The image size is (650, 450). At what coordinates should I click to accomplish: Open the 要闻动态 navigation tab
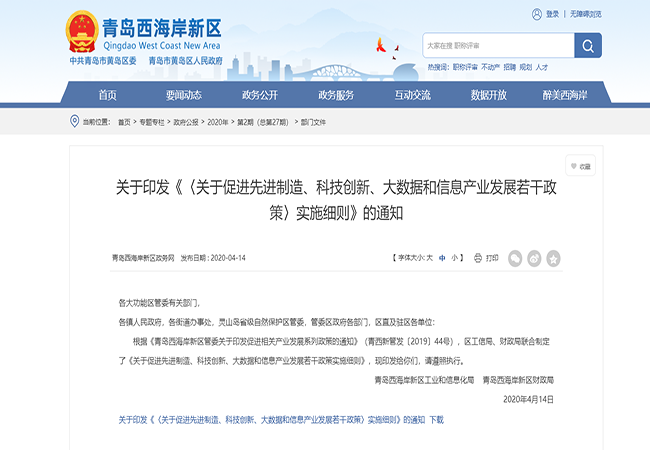coord(184,95)
